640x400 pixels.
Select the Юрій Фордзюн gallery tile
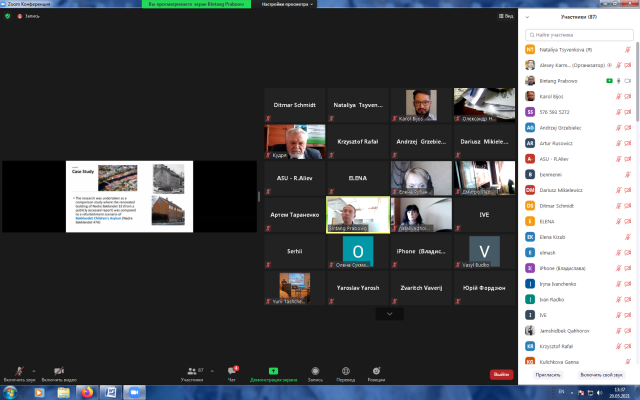pyautogui.click(x=484, y=288)
